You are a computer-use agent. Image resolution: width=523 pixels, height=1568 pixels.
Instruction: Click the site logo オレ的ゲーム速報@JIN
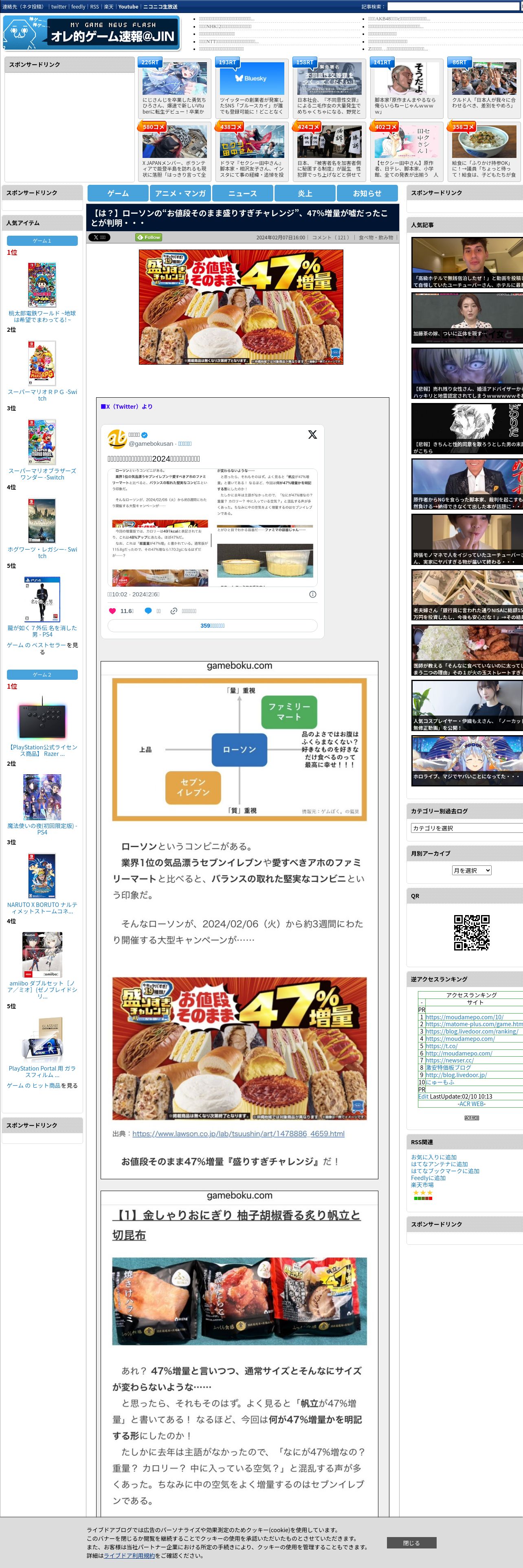[x=92, y=33]
